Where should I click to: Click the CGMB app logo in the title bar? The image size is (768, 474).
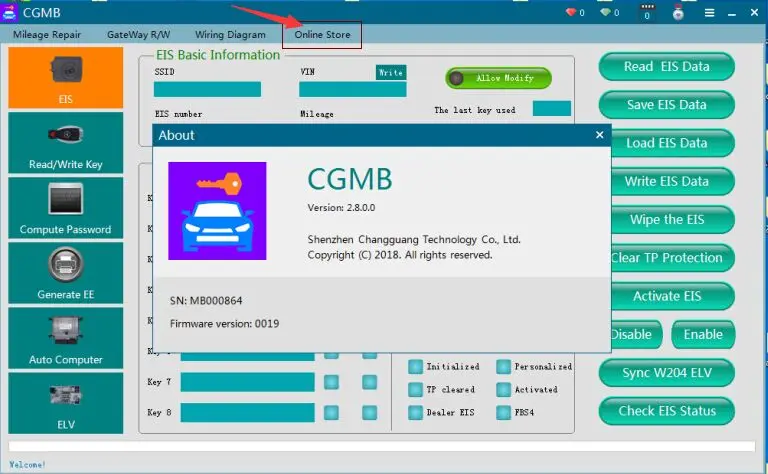tap(9, 12)
